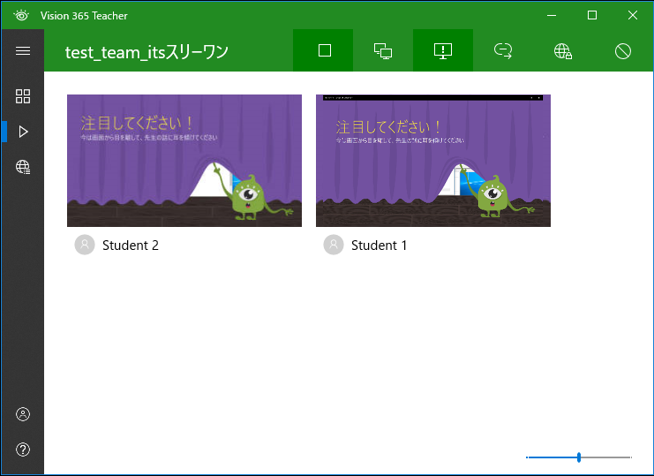This screenshot has width=654, height=476.
Task: Minimize the Vision 365 Teacher window
Action: (x=551, y=15)
